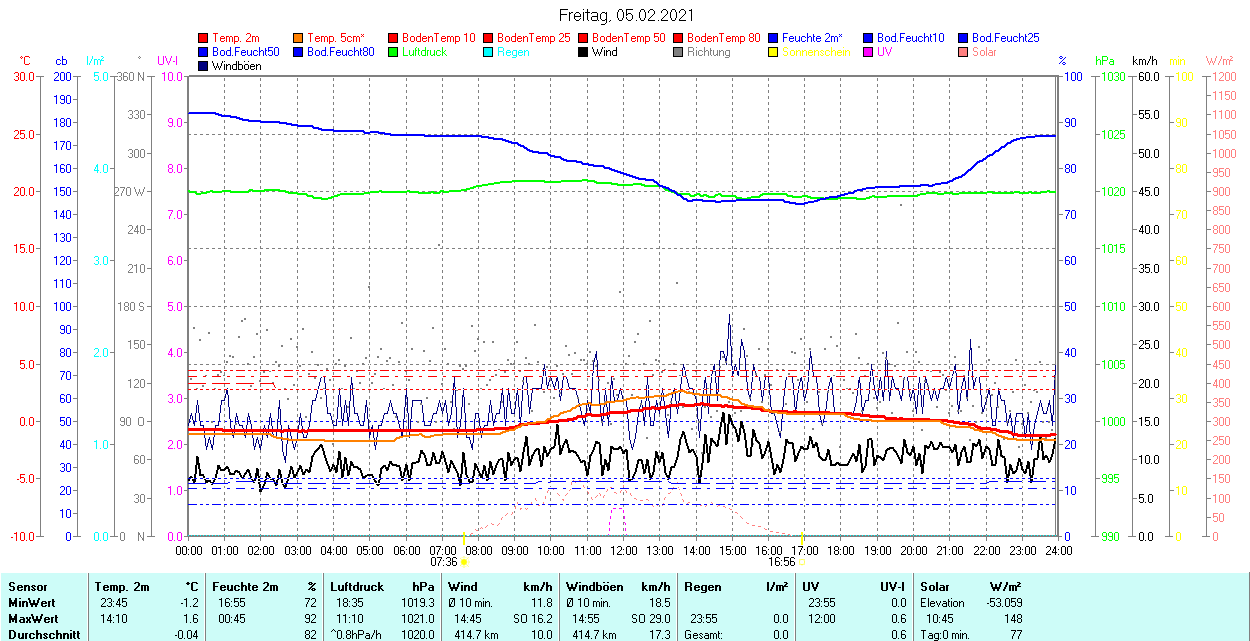Click the Solar legend label
1250x641 pixels.
(x=984, y=52)
